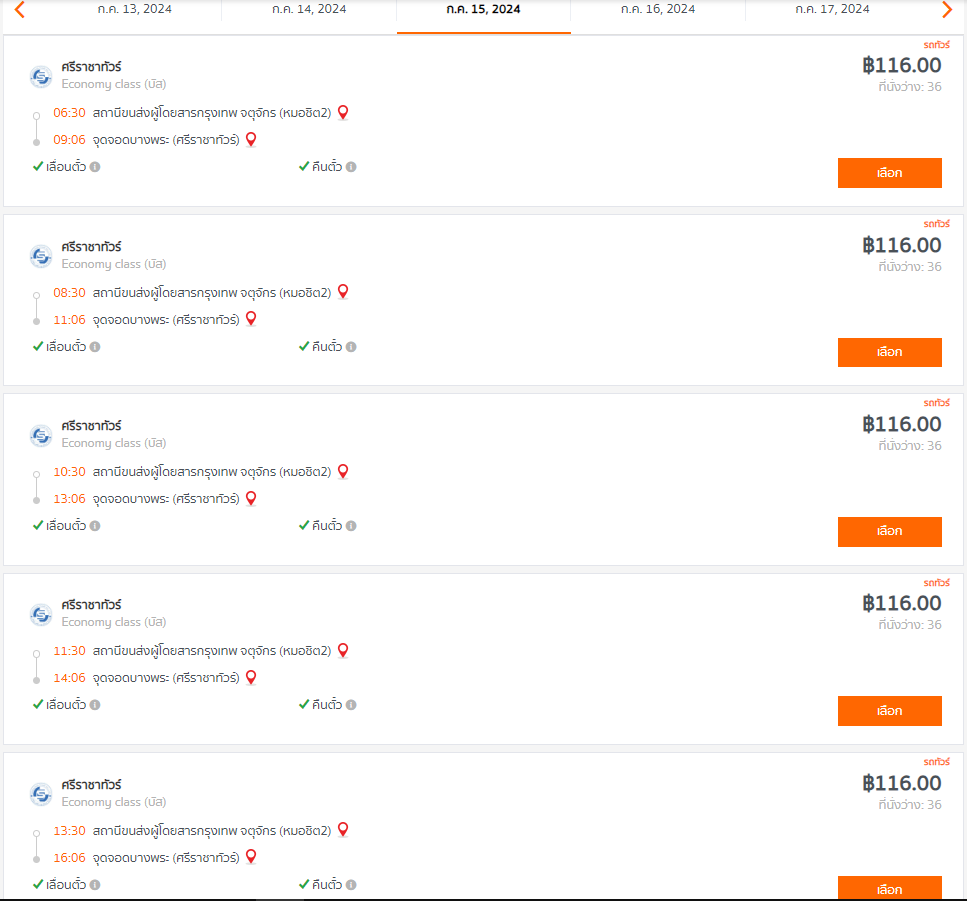Choose the 06:30 trip with เลือก button

click(889, 173)
